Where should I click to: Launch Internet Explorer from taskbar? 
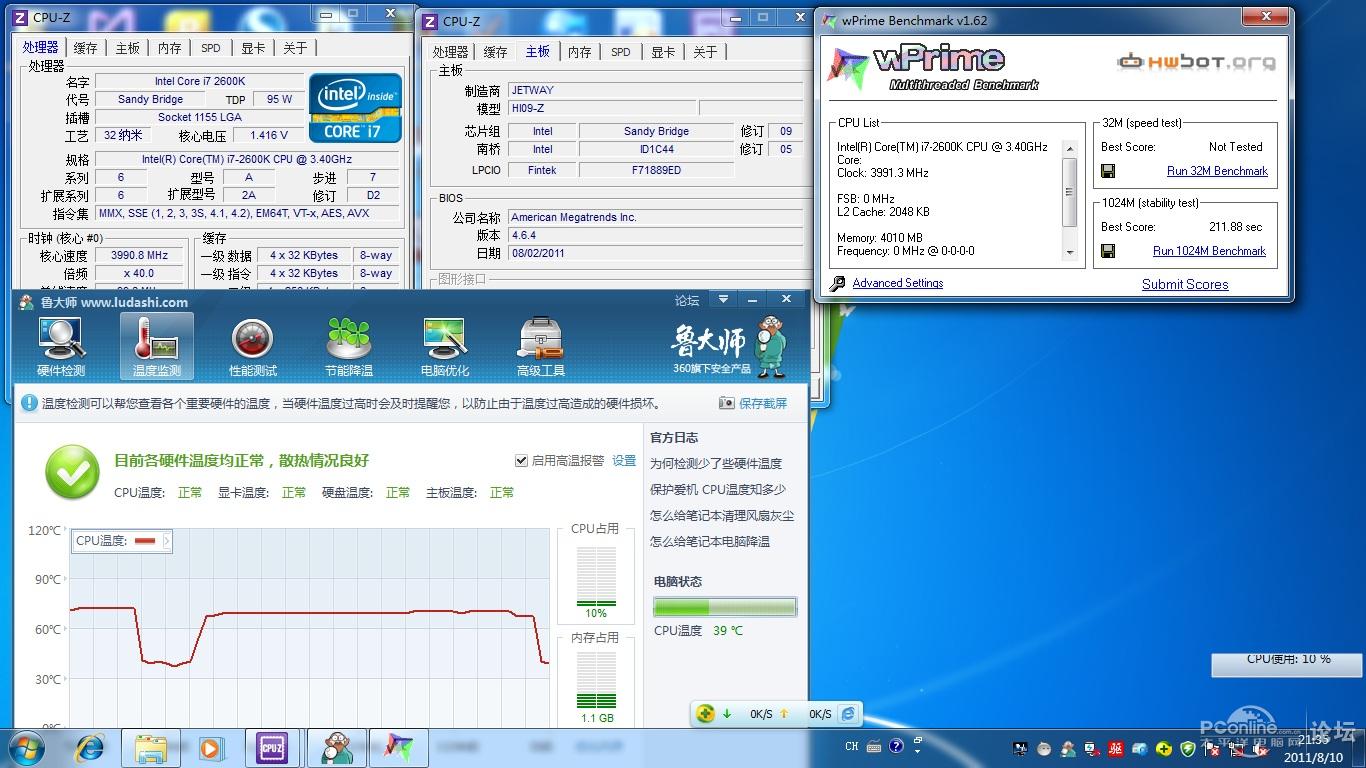coord(91,747)
